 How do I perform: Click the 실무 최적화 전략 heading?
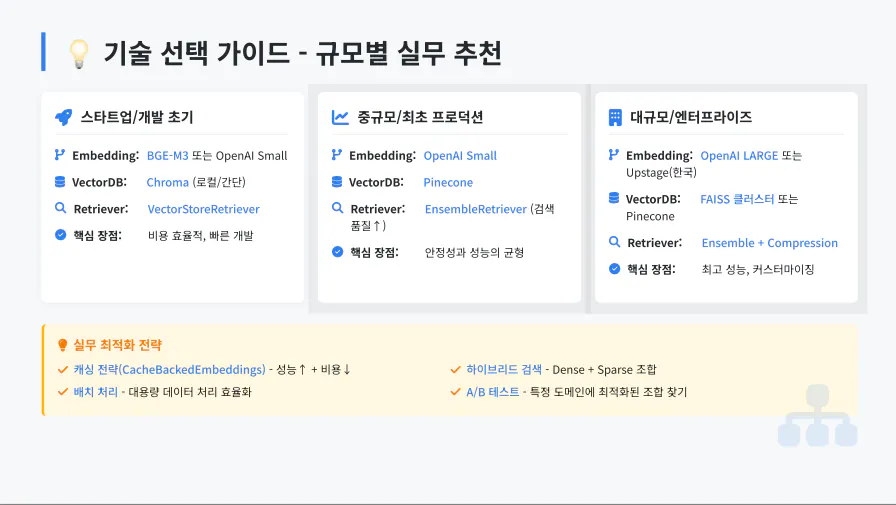pyautogui.click(x=118, y=345)
